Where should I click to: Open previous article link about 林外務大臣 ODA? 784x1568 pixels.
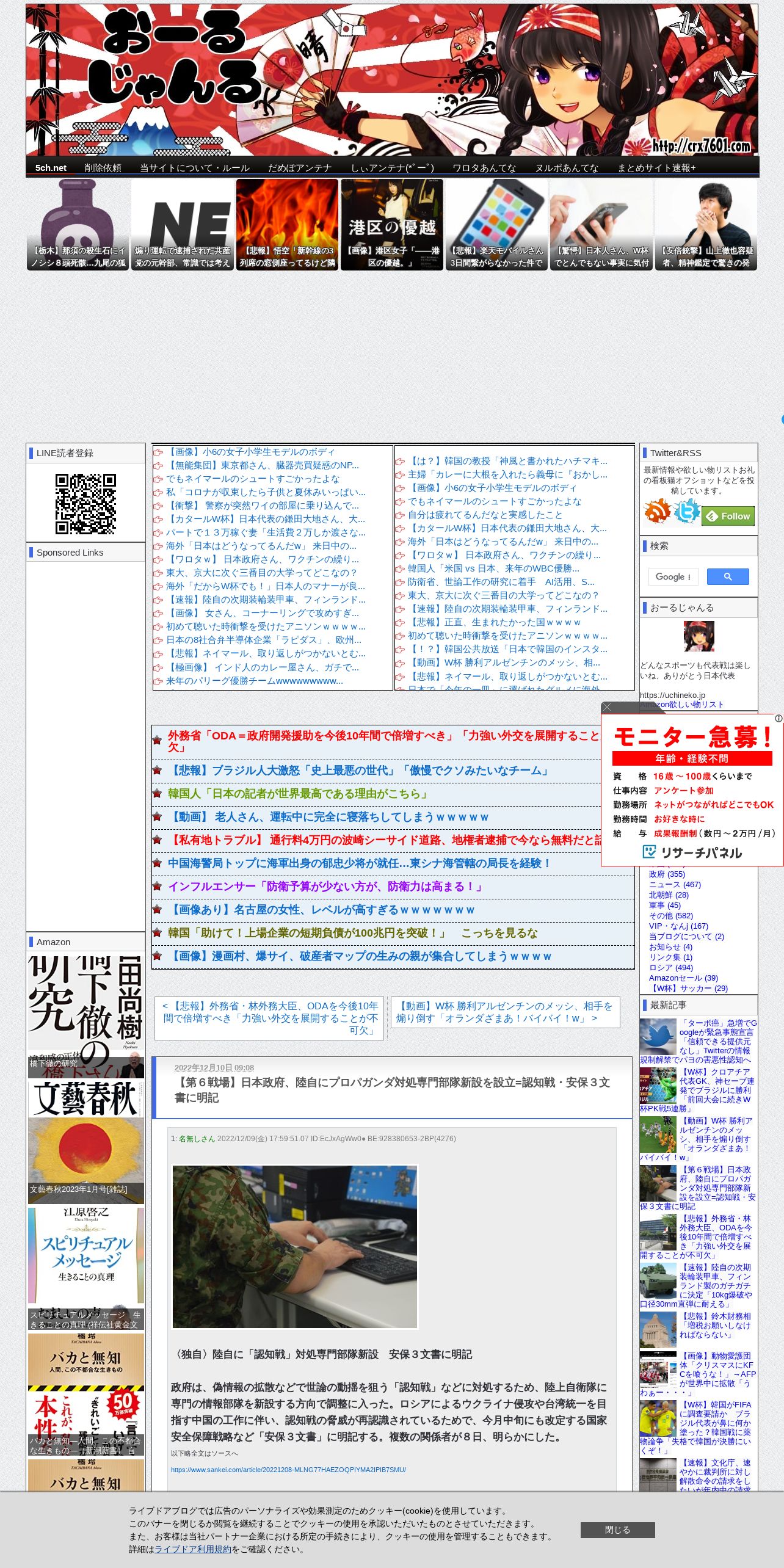click(269, 1018)
